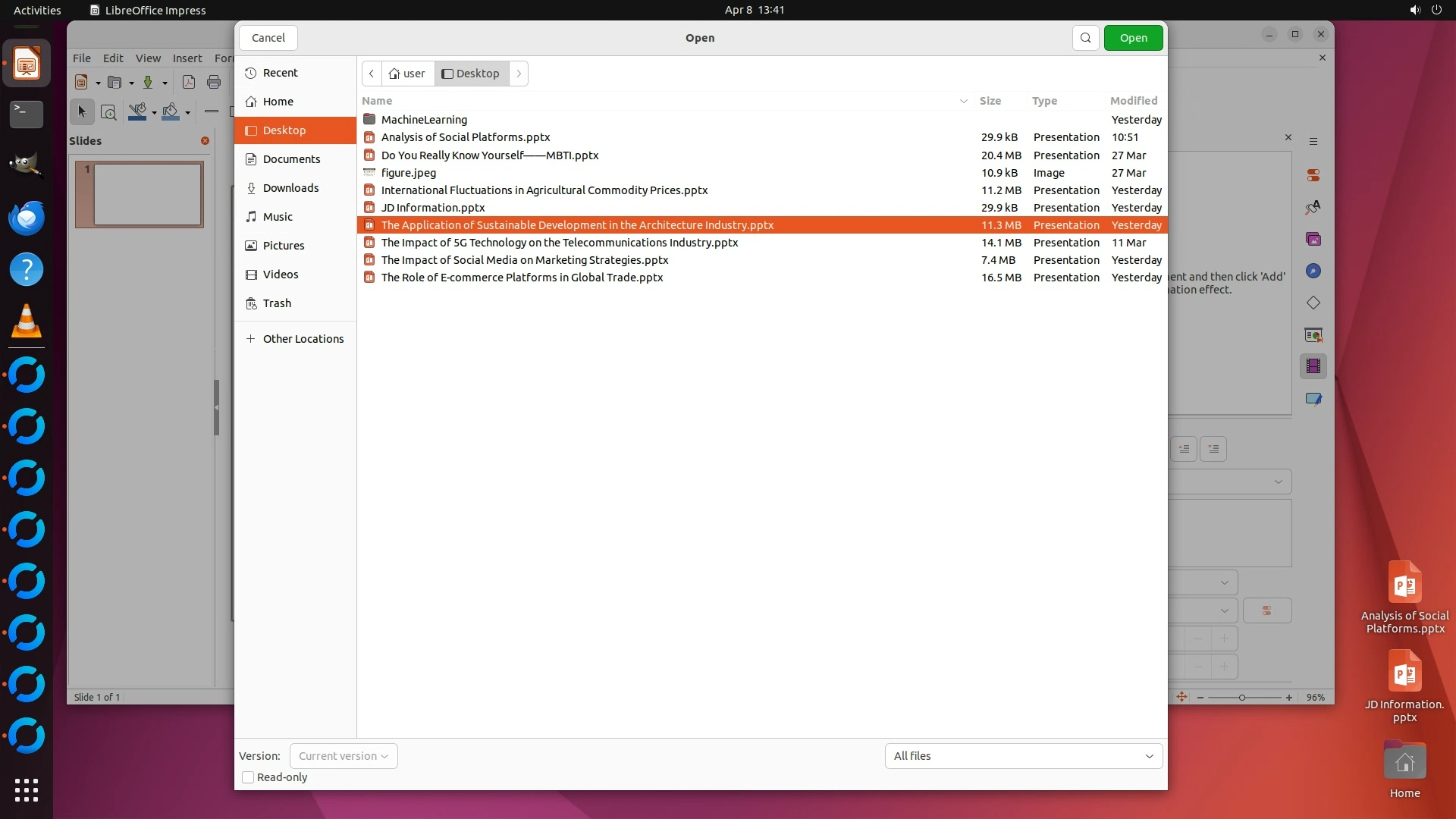Screen dimensions: 1456x819
Task: Click the back arrow in path bar
Action: coord(372,74)
